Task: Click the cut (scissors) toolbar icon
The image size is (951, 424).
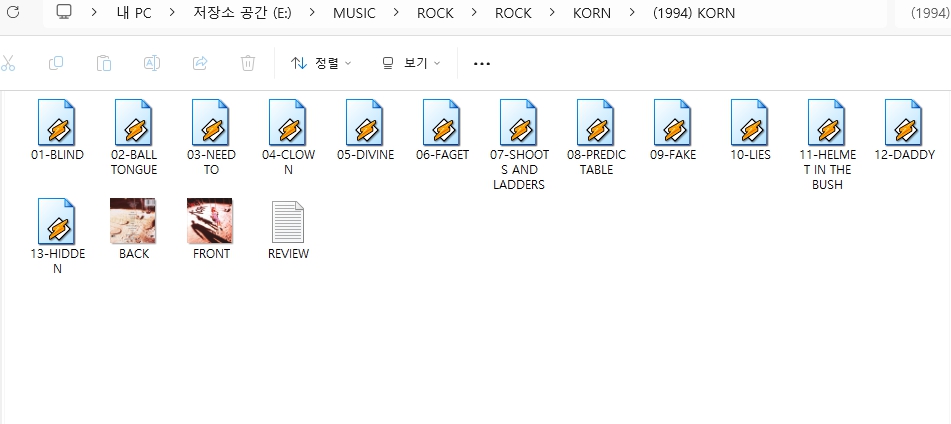Action: (8, 63)
